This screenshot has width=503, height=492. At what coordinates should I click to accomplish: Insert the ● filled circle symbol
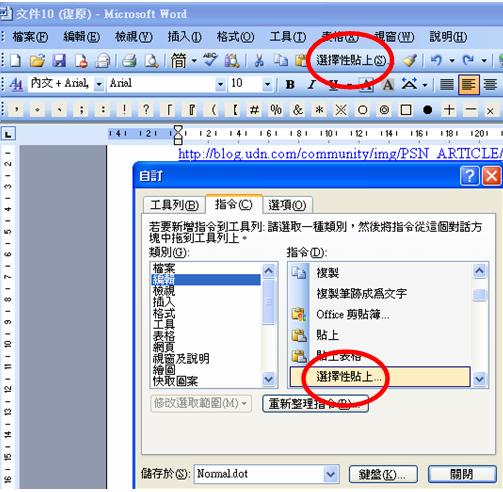[427, 110]
